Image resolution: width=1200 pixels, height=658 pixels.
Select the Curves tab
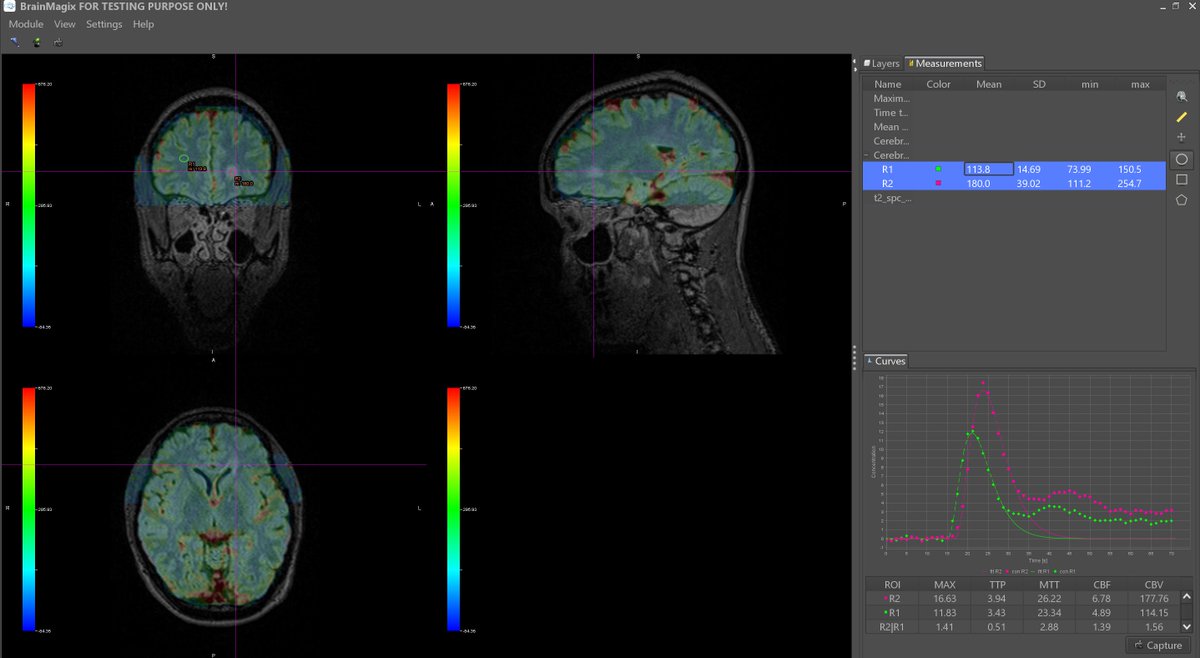click(x=886, y=361)
